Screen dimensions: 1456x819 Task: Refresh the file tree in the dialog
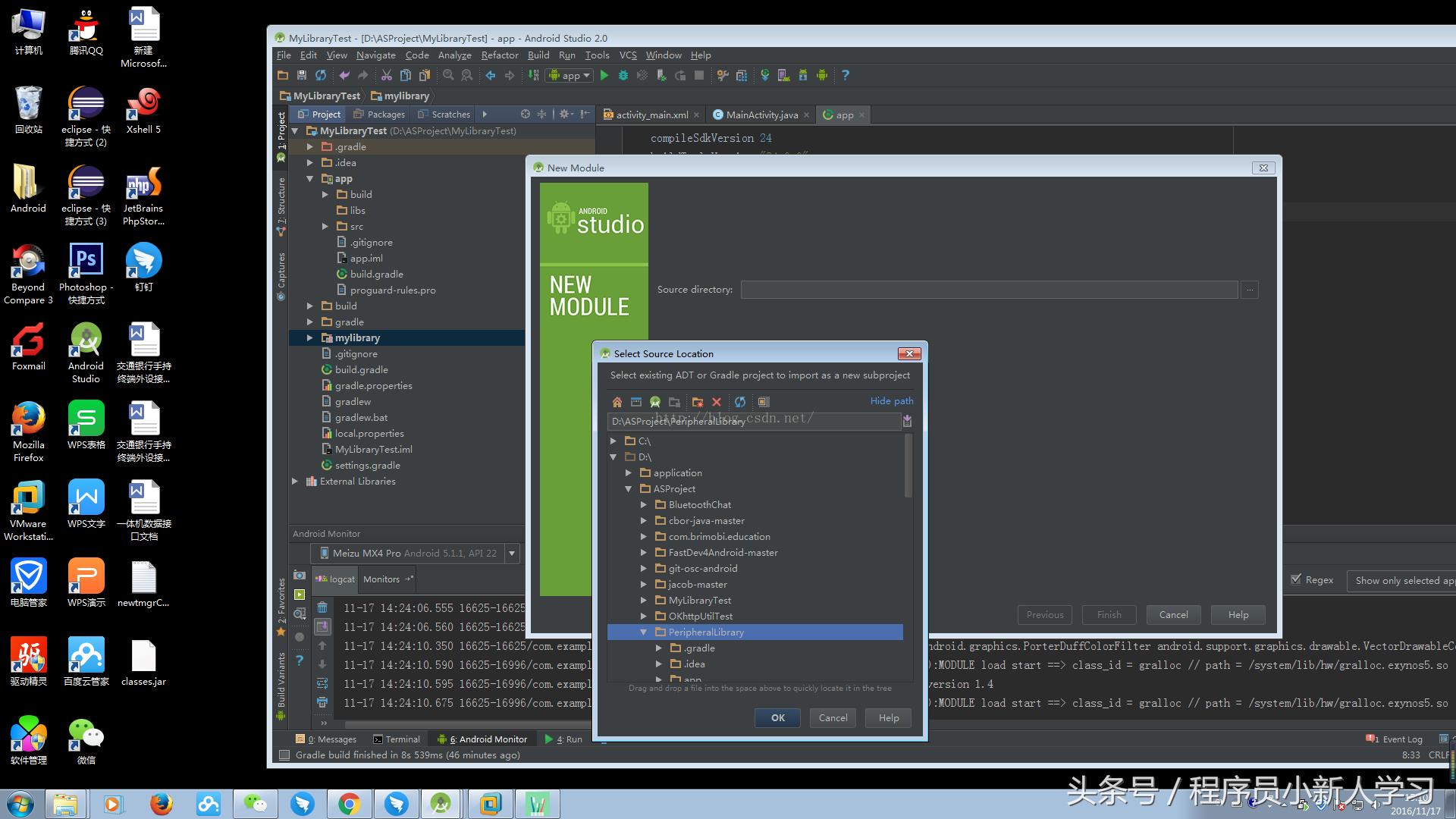pyautogui.click(x=739, y=402)
